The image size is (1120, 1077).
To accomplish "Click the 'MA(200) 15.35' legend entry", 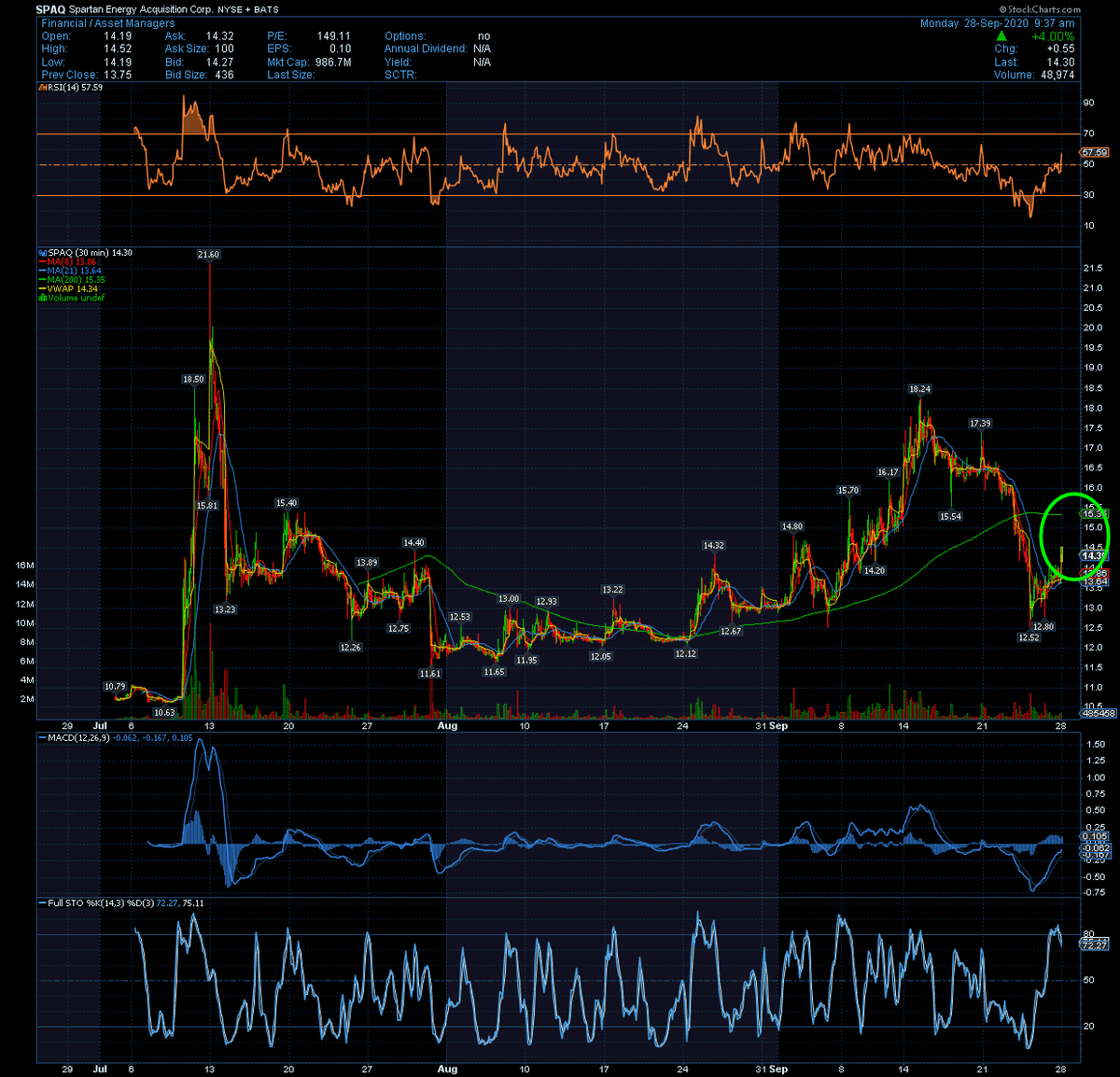I will click(75, 280).
